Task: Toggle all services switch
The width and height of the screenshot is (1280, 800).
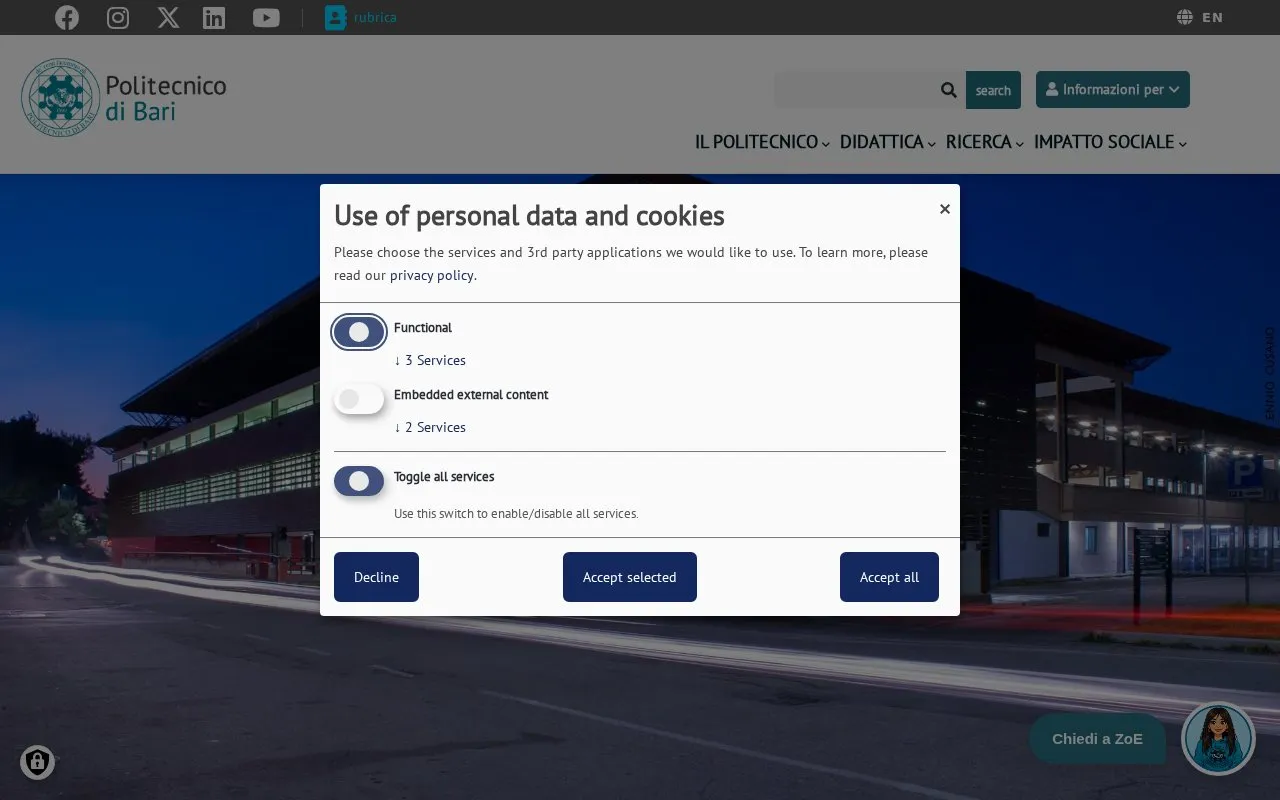Action: point(359,481)
